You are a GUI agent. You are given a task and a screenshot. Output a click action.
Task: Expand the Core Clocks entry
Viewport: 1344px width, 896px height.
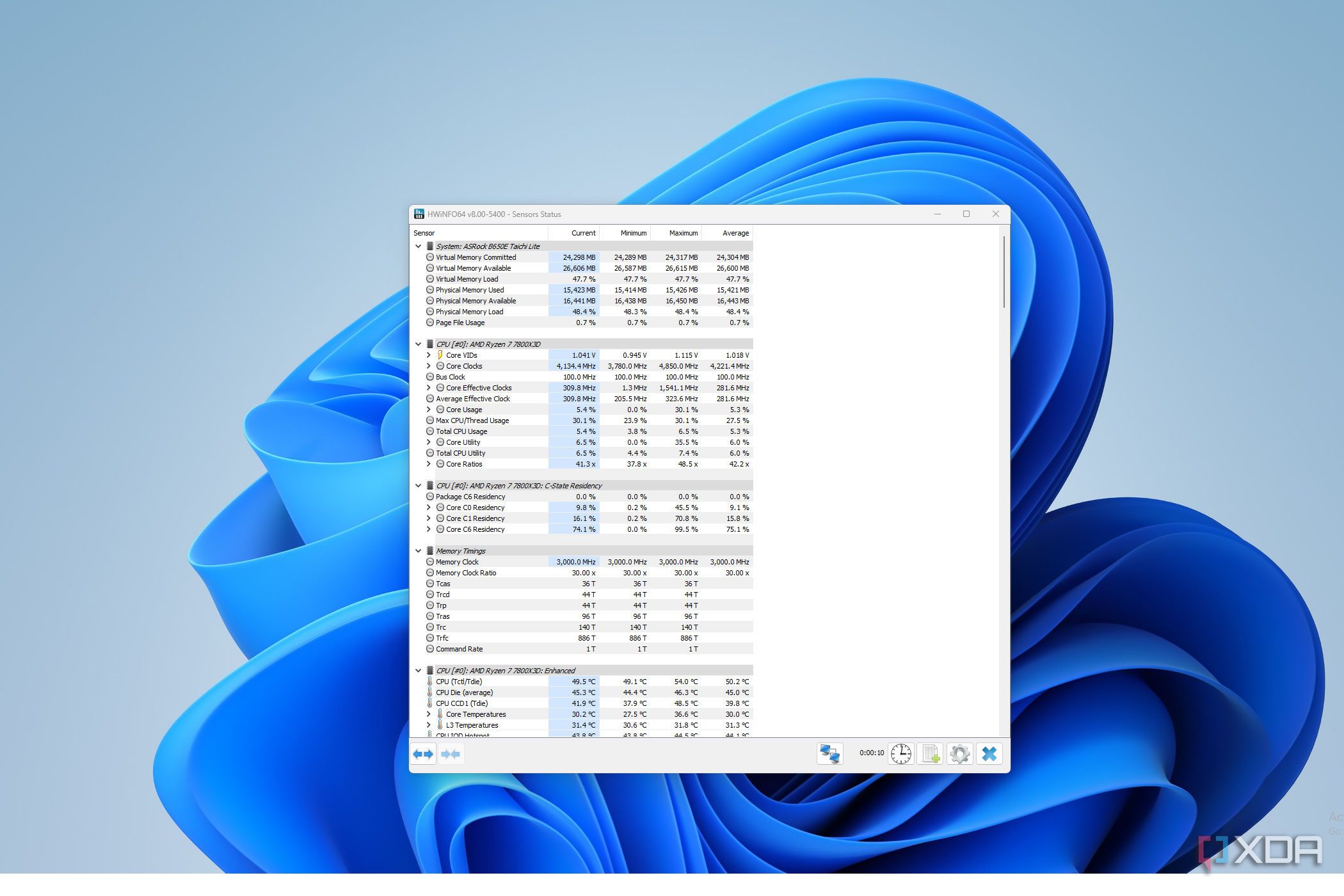429,365
